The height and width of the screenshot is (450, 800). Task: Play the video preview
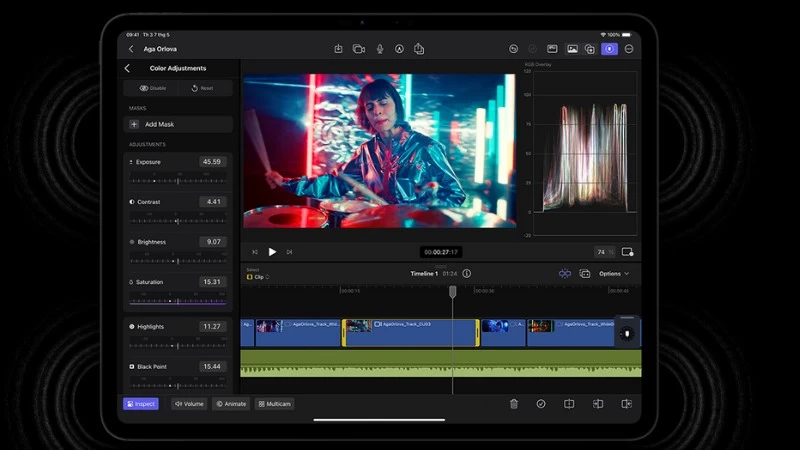272,252
